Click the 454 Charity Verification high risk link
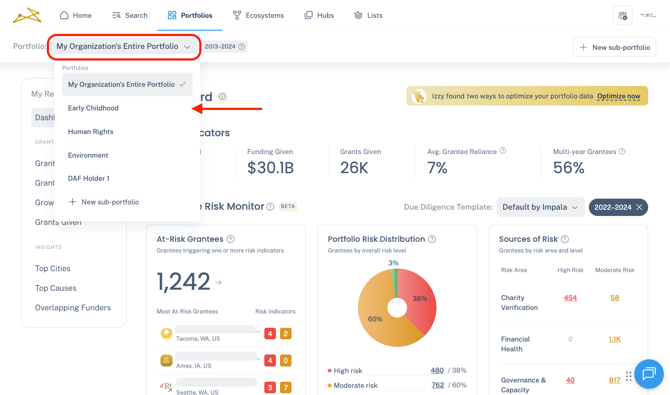The height and width of the screenshot is (395, 670). [570, 298]
